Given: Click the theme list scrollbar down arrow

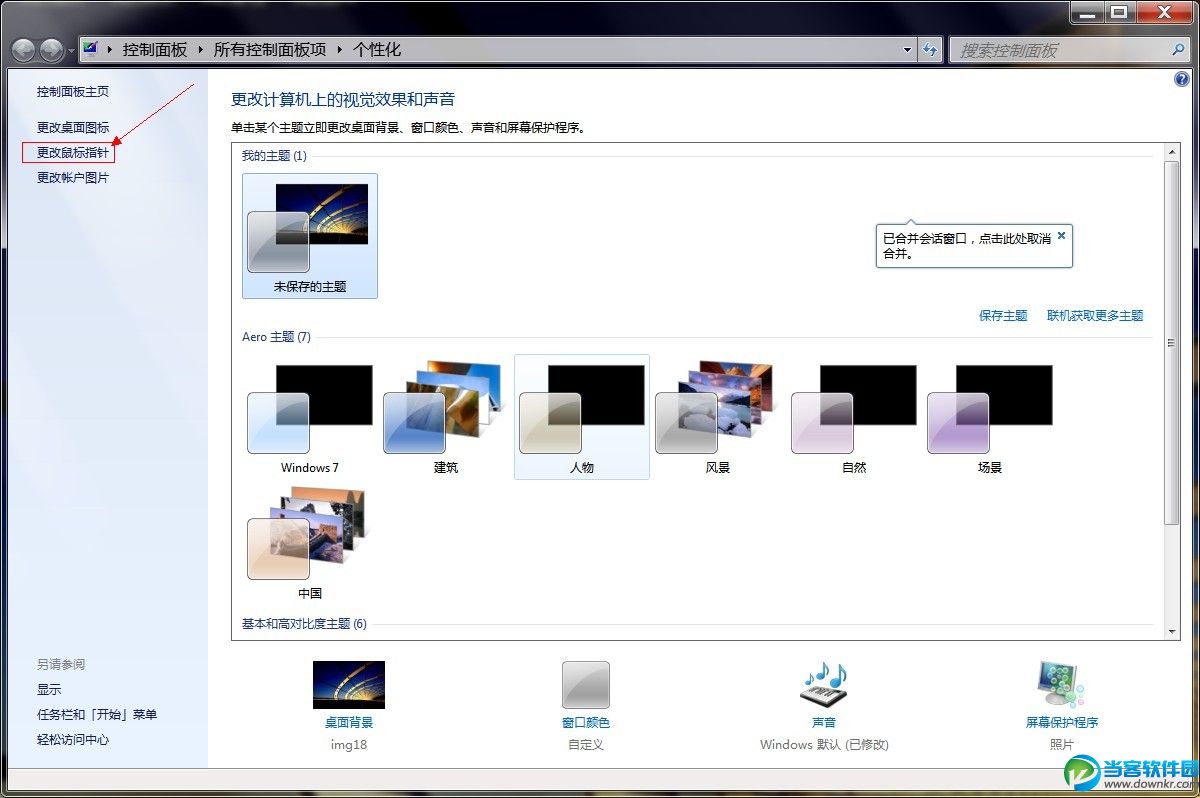Looking at the screenshot, I should pyautogui.click(x=1172, y=632).
